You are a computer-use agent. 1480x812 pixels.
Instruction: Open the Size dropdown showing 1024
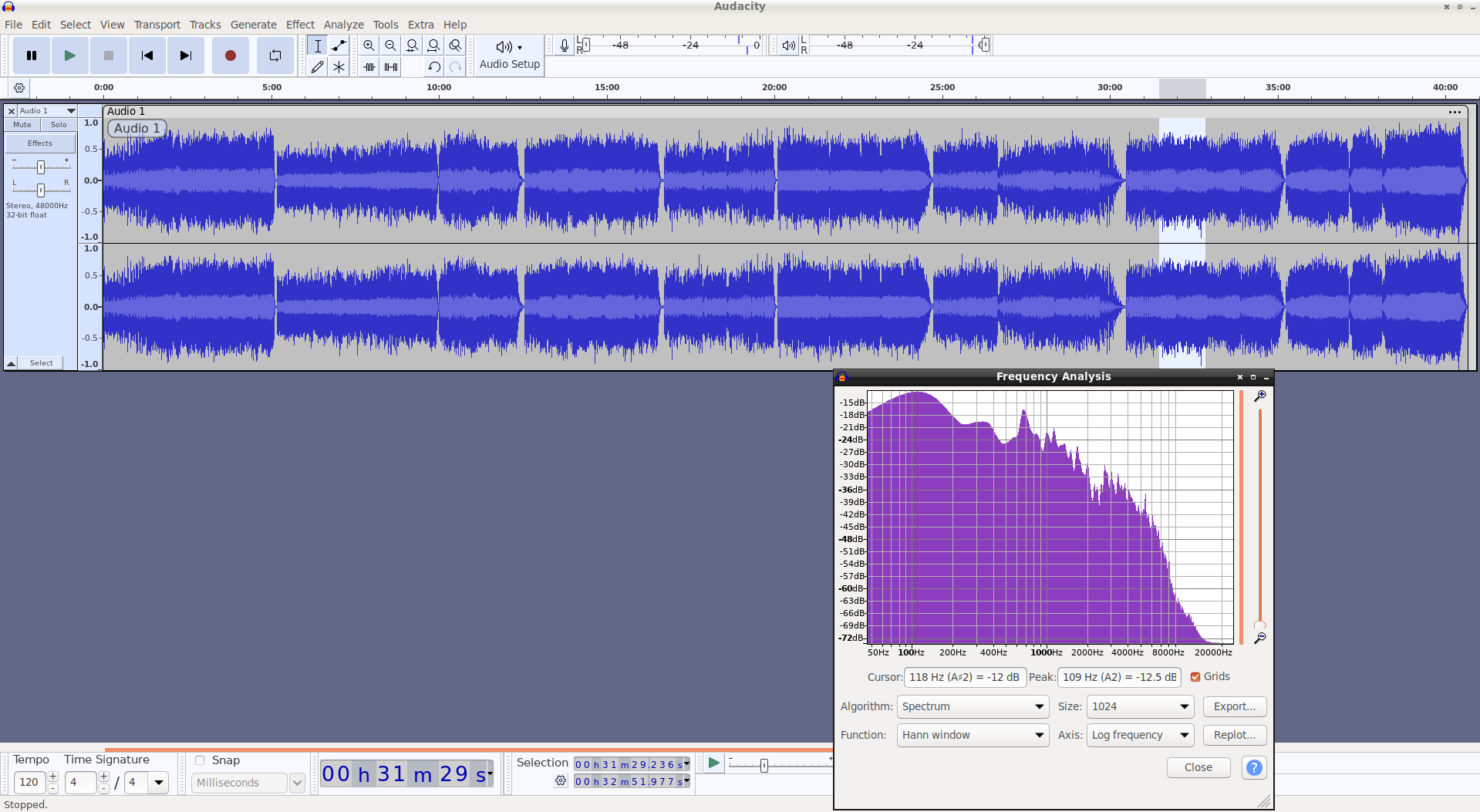click(x=1140, y=706)
